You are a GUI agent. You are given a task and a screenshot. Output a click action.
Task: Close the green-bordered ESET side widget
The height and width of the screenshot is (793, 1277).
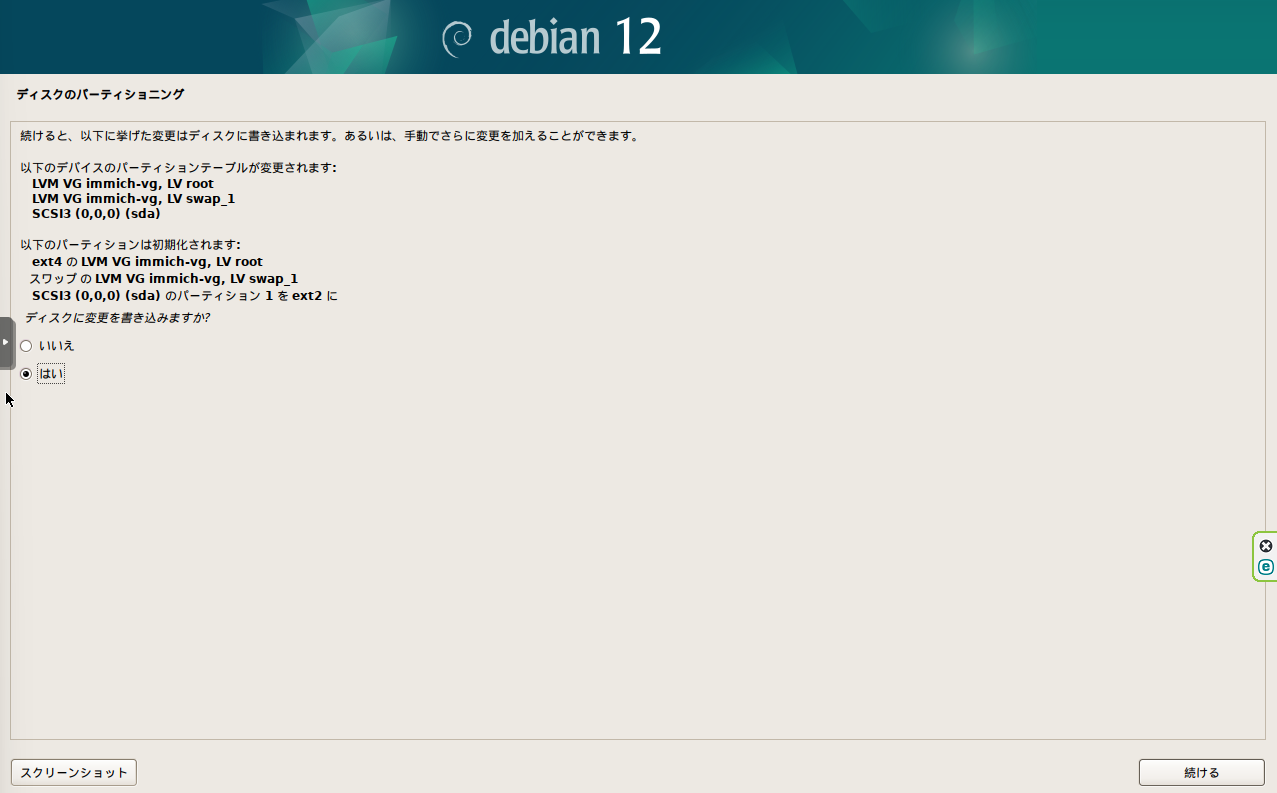point(1266,546)
